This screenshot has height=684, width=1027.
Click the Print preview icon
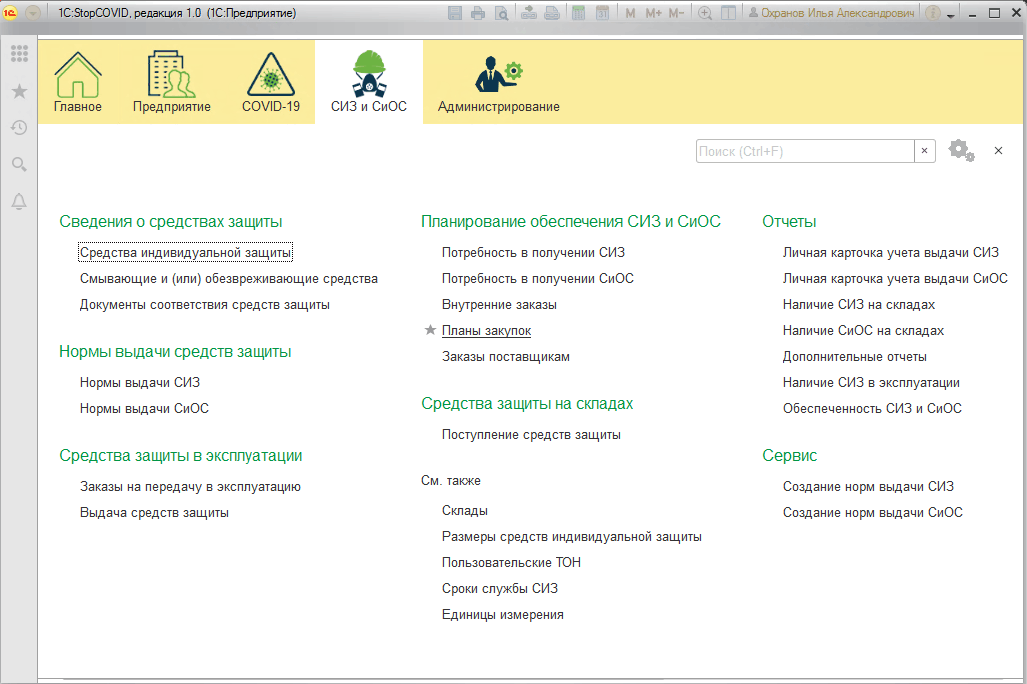point(502,13)
